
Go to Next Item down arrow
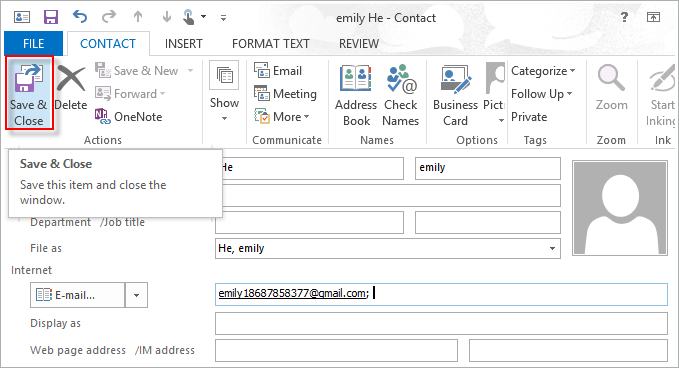click(x=167, y=17)
